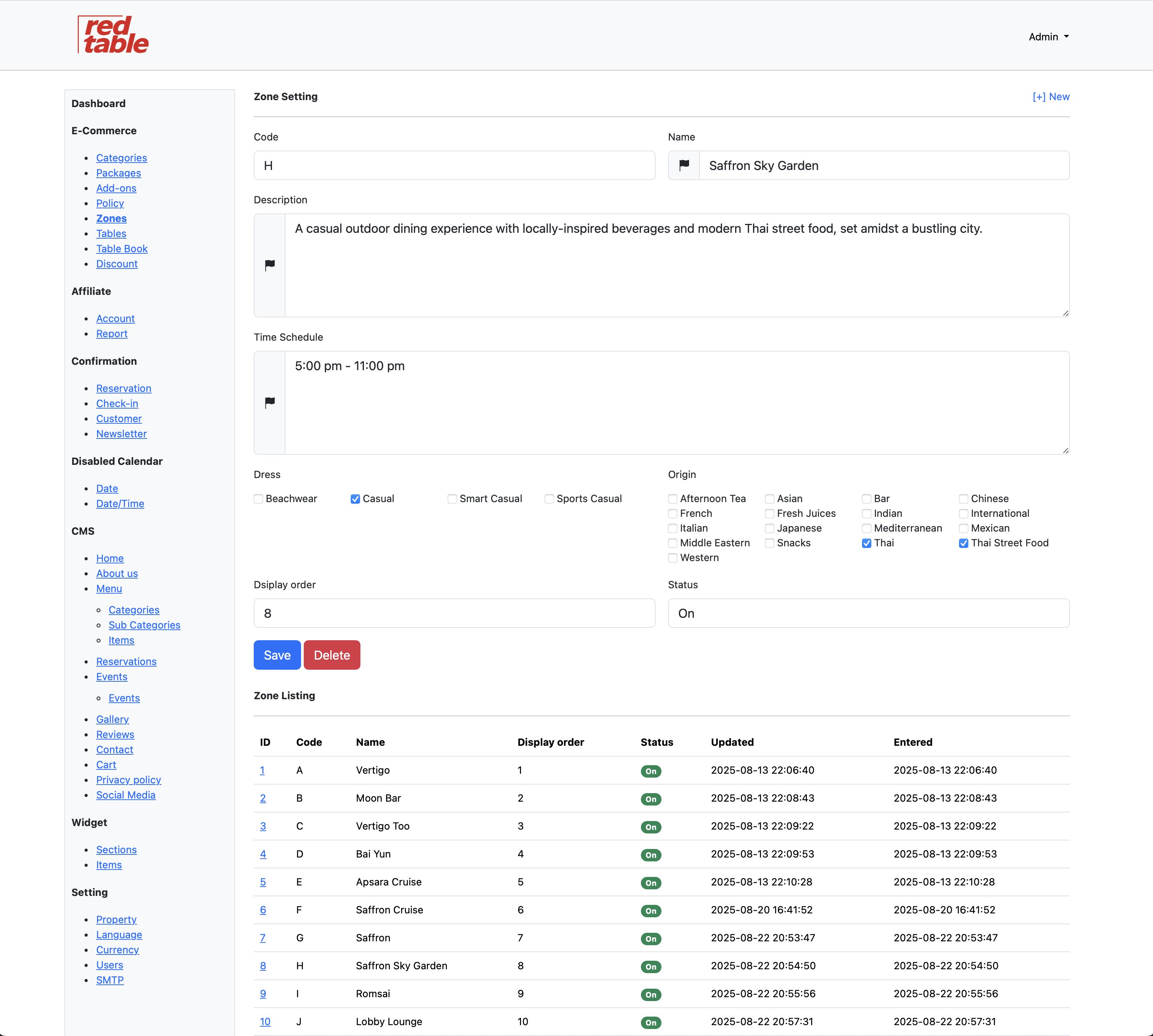The height and width of the screenshot is (1036, 1153).
Task: Open Tables in the E-Commerce menu
Action: pos(111,233)
